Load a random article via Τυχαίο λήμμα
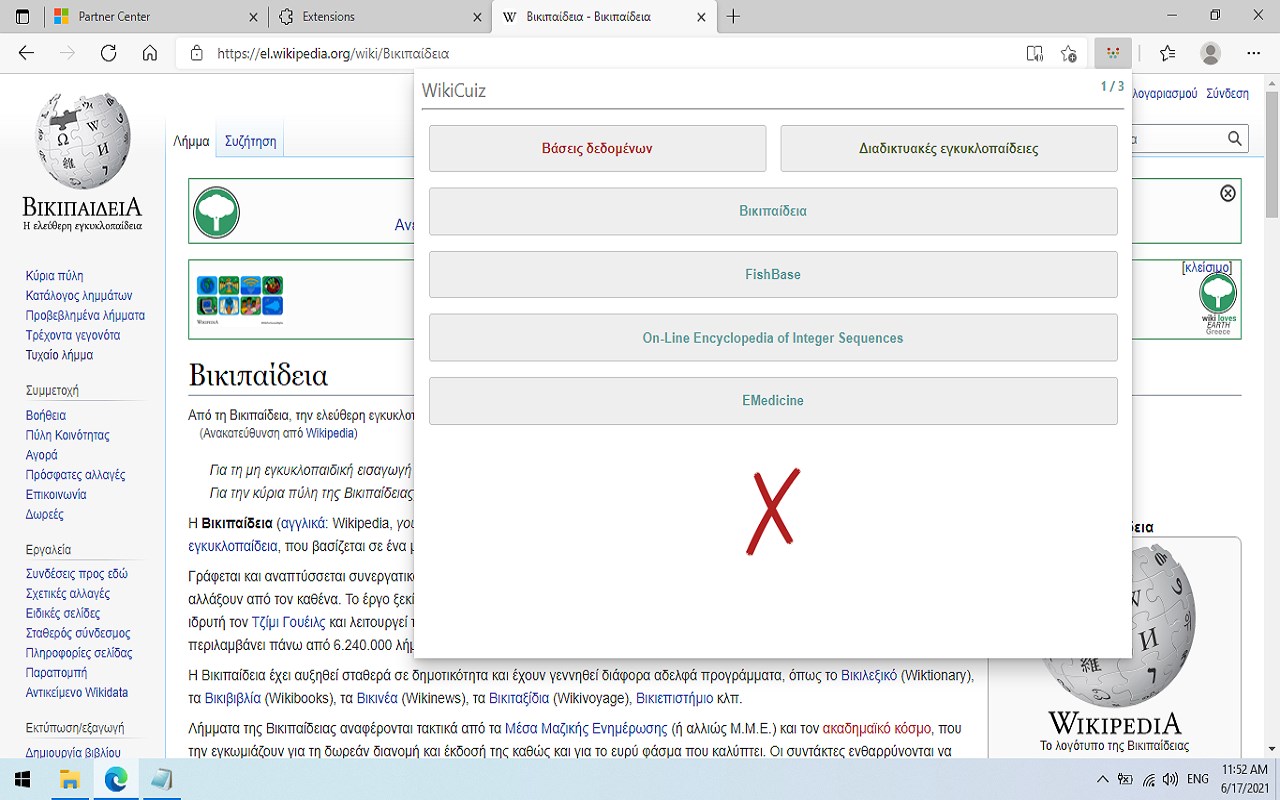Viewport: 1280px width, 800px height. point(59,355)
